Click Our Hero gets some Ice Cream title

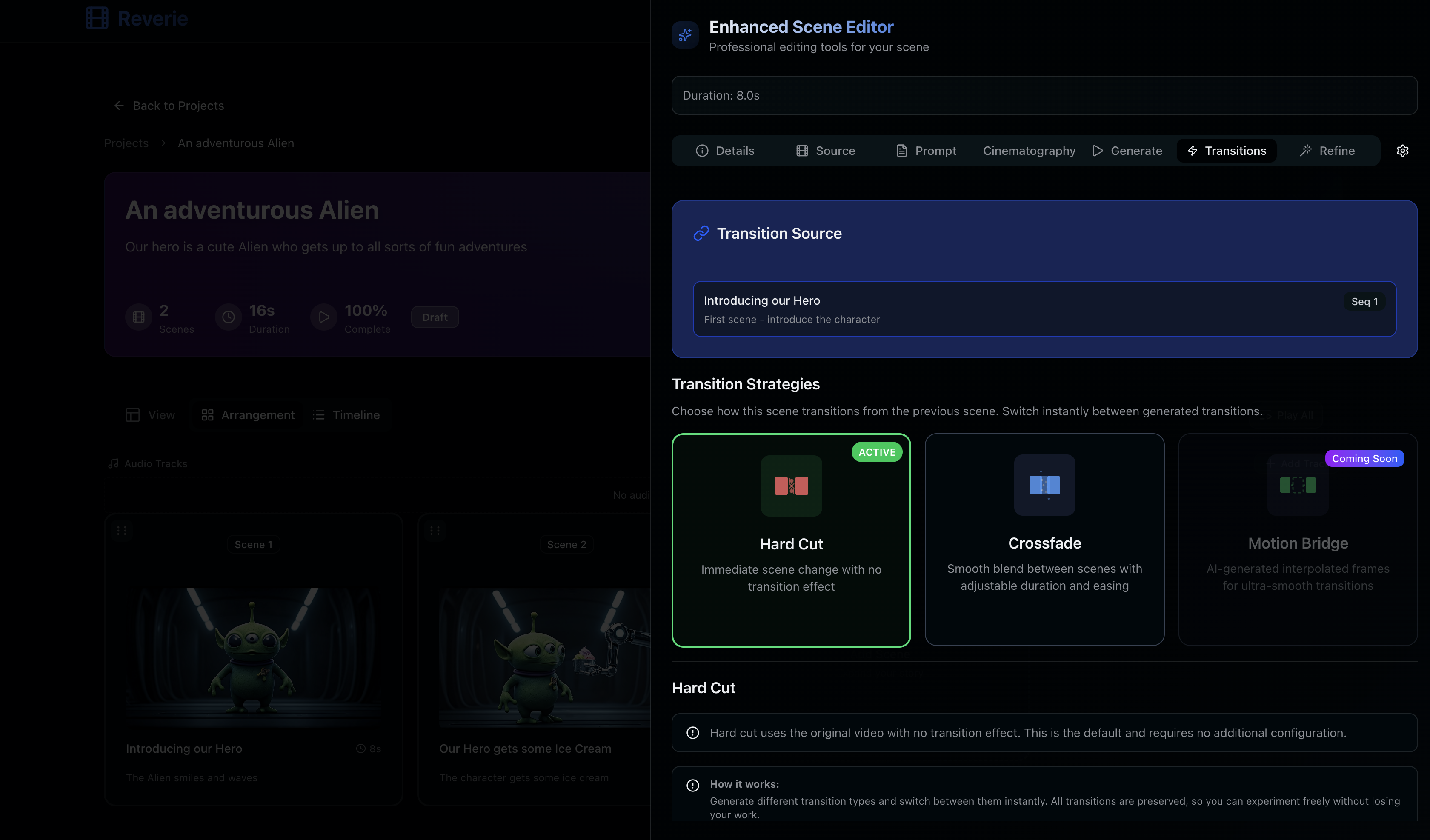[x=525, y=749]
